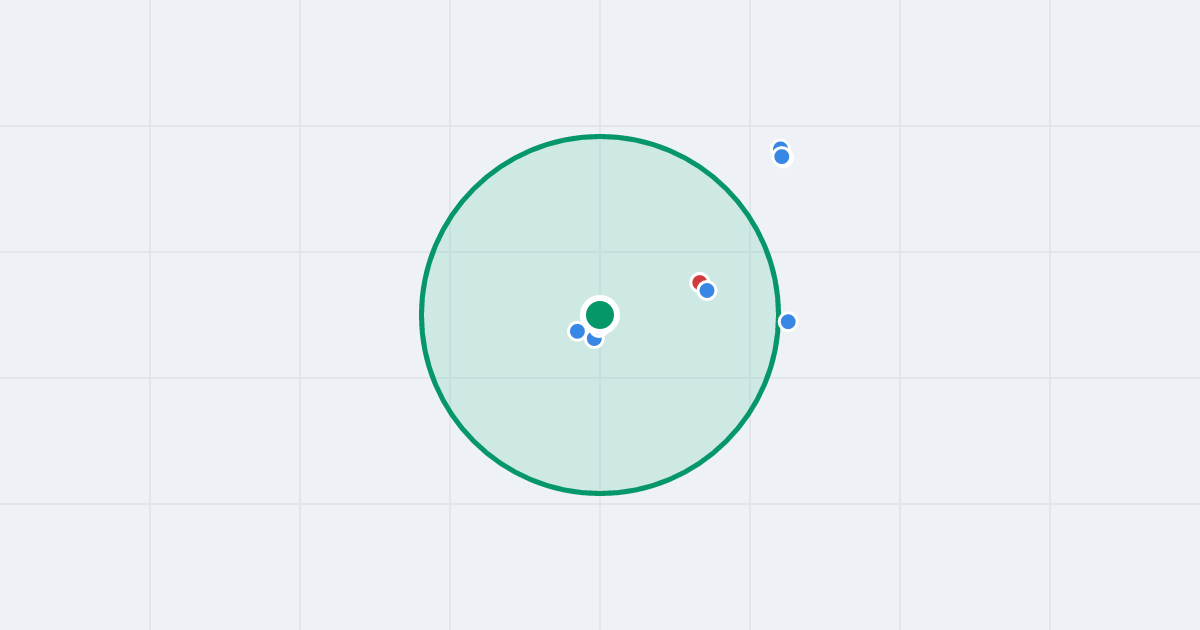This screenshot has height=630, width=1200.
Task: Click the red map marker
Action: (700, 283)
